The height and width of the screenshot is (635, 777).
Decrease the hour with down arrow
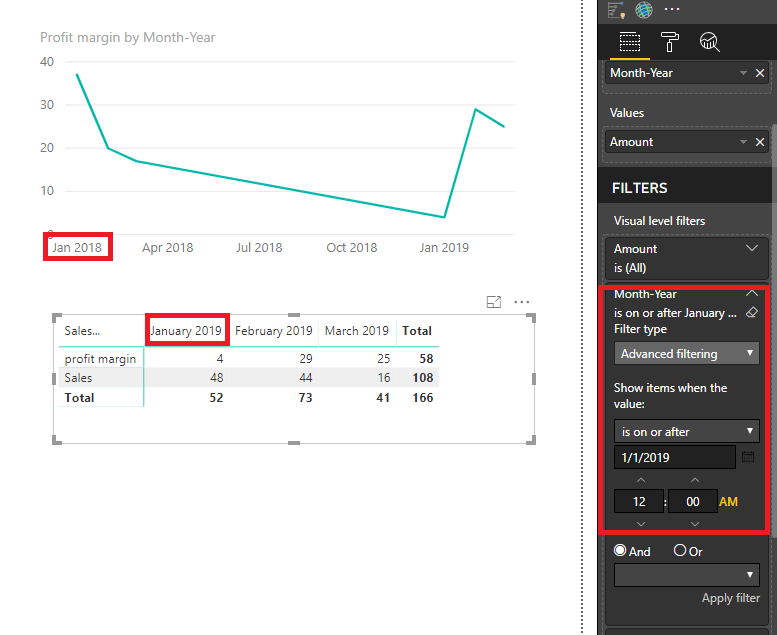tap(641, 524)
